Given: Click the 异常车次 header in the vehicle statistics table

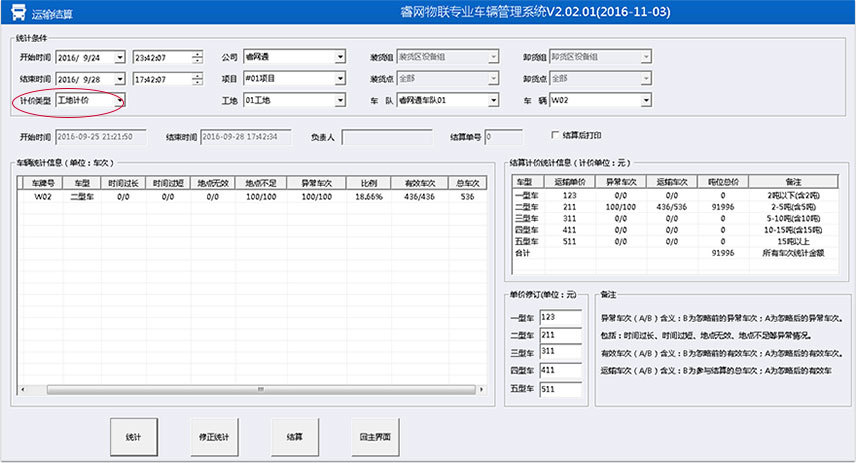Looking at the screenshot, I should click(x=317, y=183).
